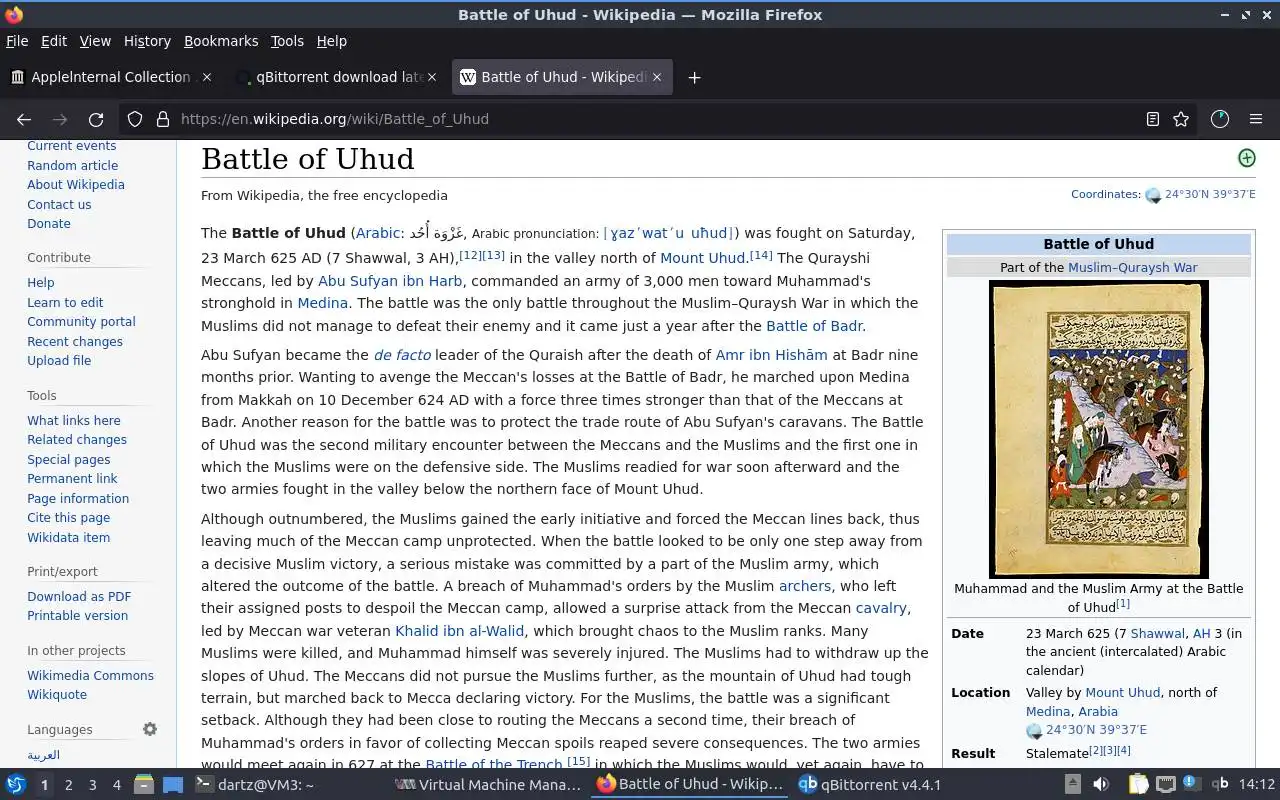Go back to the previous page

coord(24,119)
